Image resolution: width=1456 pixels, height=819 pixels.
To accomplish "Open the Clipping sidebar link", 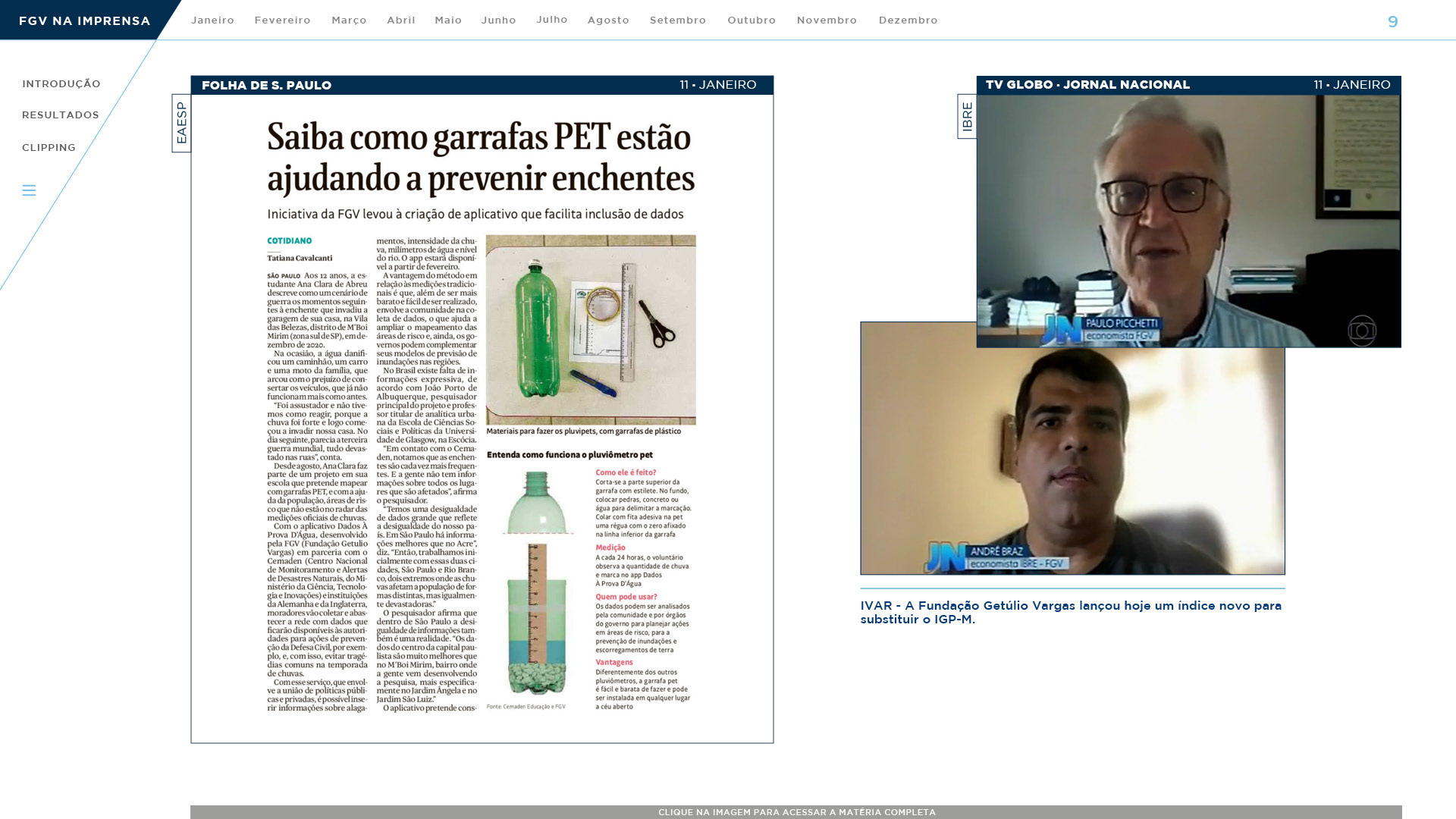I will (49, 148).
